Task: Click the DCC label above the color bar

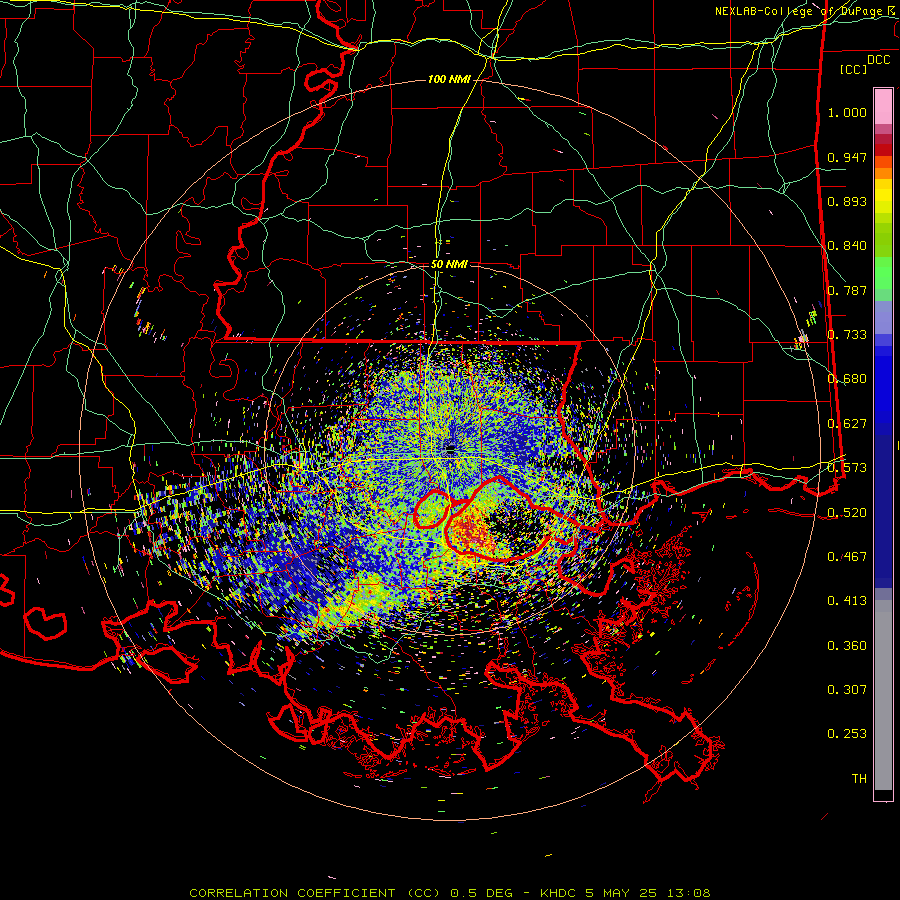Action: [878, 60]
